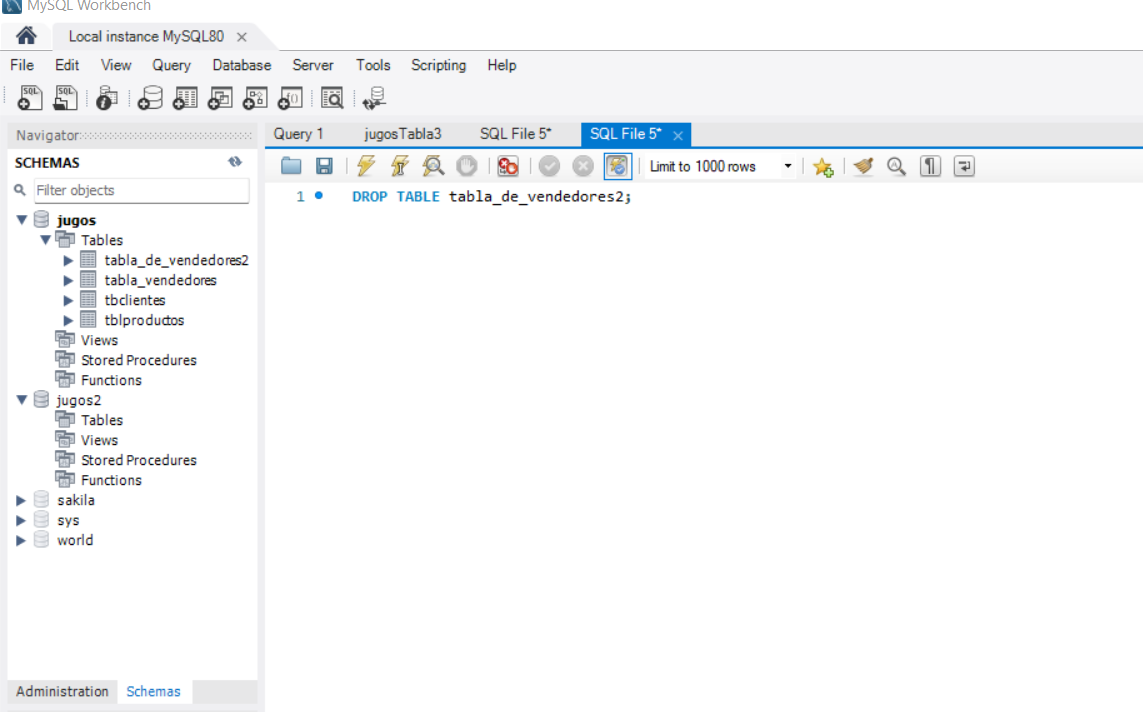Expand the tblproductos table
The height and width of the screenshot is (712, 1143).
pos(68,320)
